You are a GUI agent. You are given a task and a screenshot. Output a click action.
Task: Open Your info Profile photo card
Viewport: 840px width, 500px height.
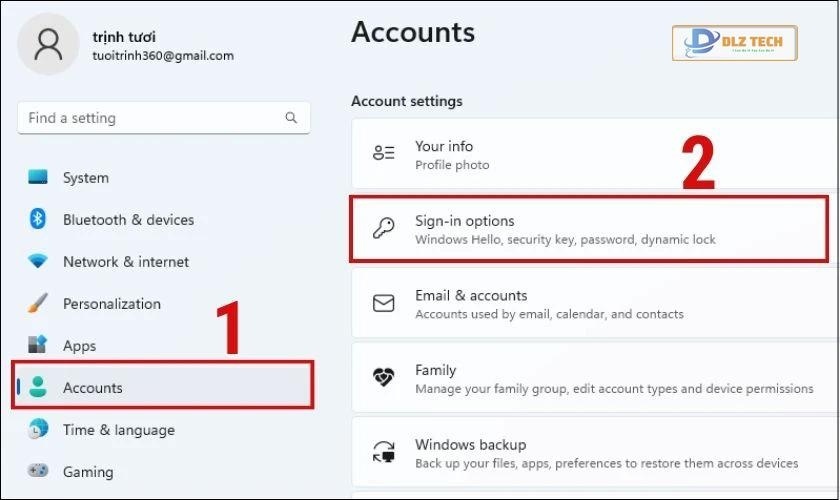coord(595,153)
